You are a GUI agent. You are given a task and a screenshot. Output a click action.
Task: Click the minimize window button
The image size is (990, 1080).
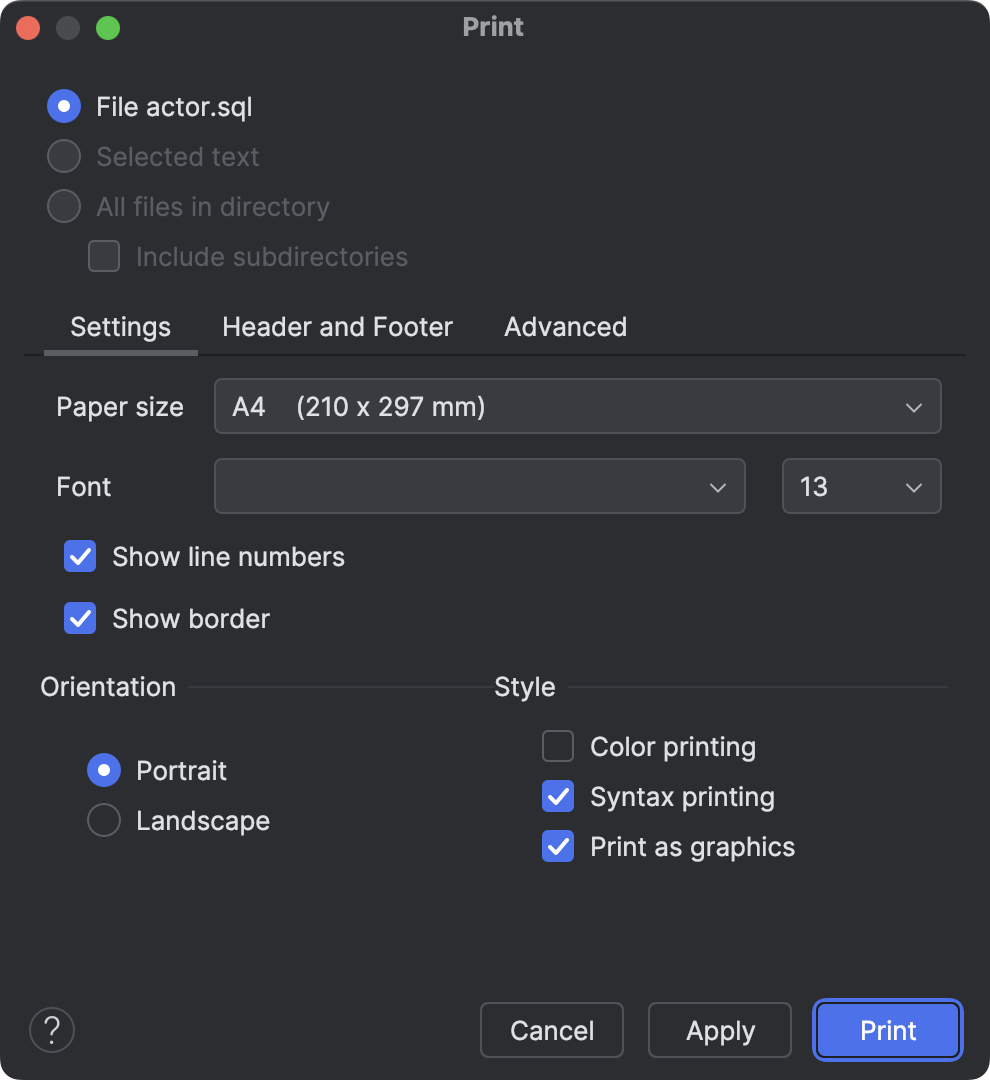click(x=67, y=27)
